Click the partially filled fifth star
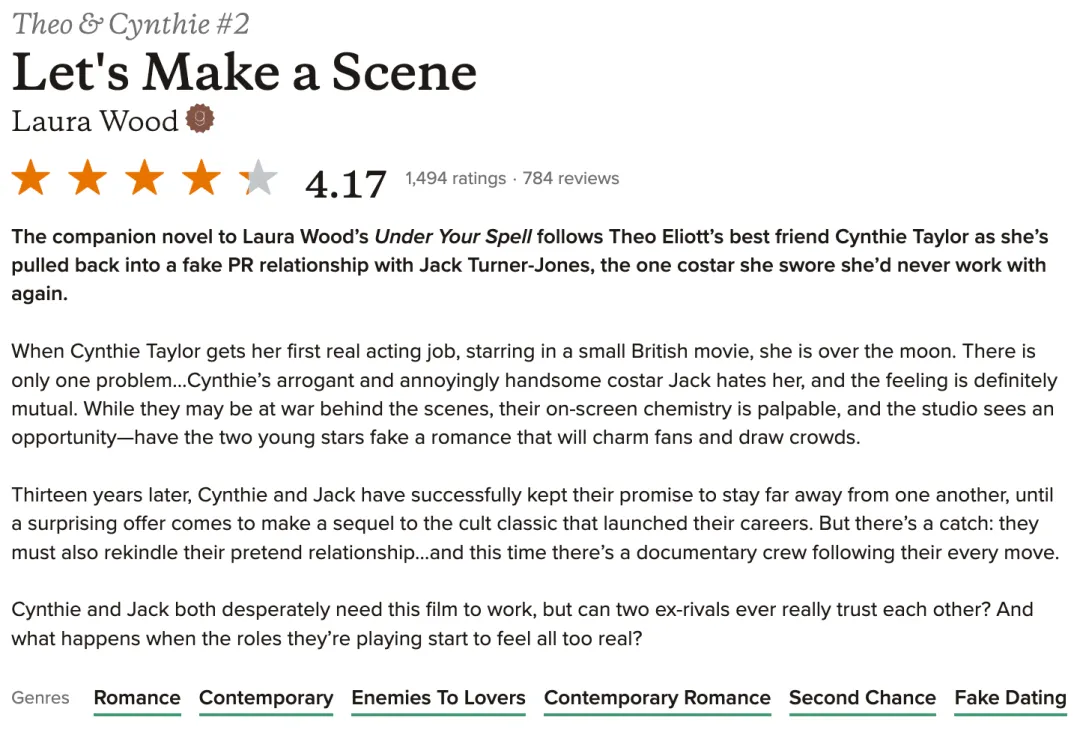Screen dimensions: 1080x738 (258, 179)
